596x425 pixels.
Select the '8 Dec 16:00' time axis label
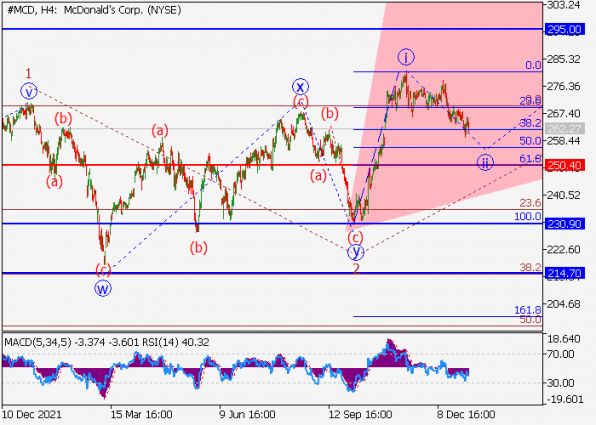click(466, 414)
